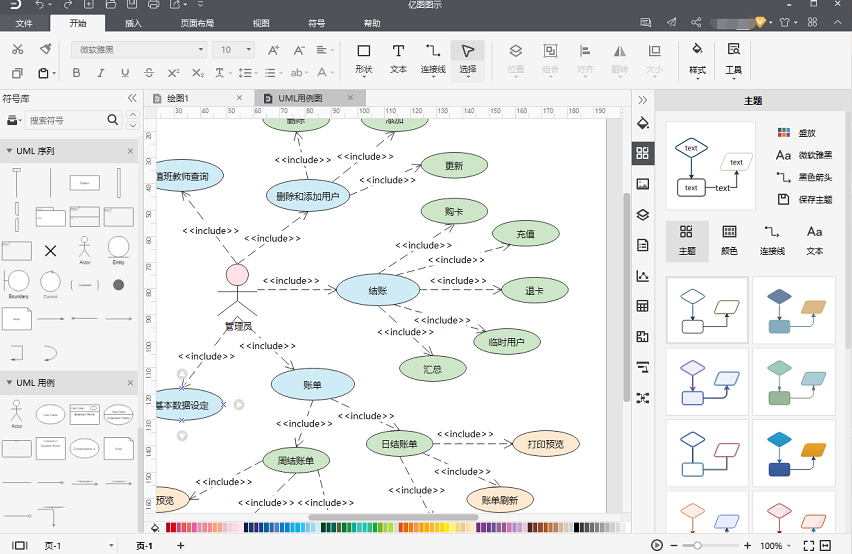Open the image panel in right sidebar
Viewport: 852px width, 554px height.
(x=643, y=184)
